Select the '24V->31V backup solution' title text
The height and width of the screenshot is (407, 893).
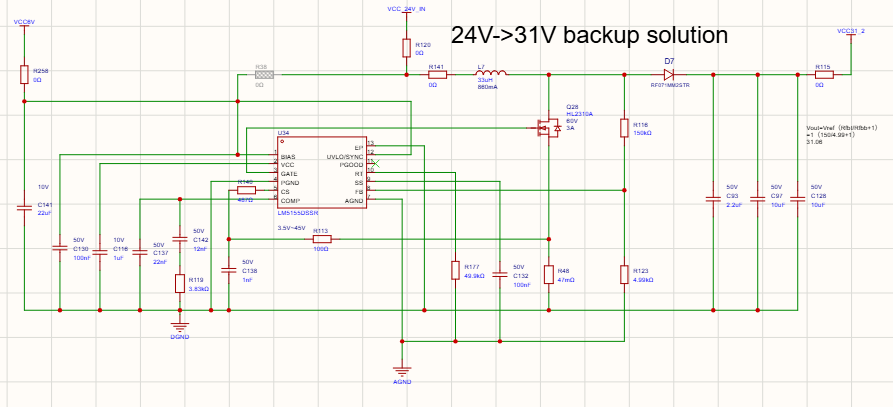[589, 36]
